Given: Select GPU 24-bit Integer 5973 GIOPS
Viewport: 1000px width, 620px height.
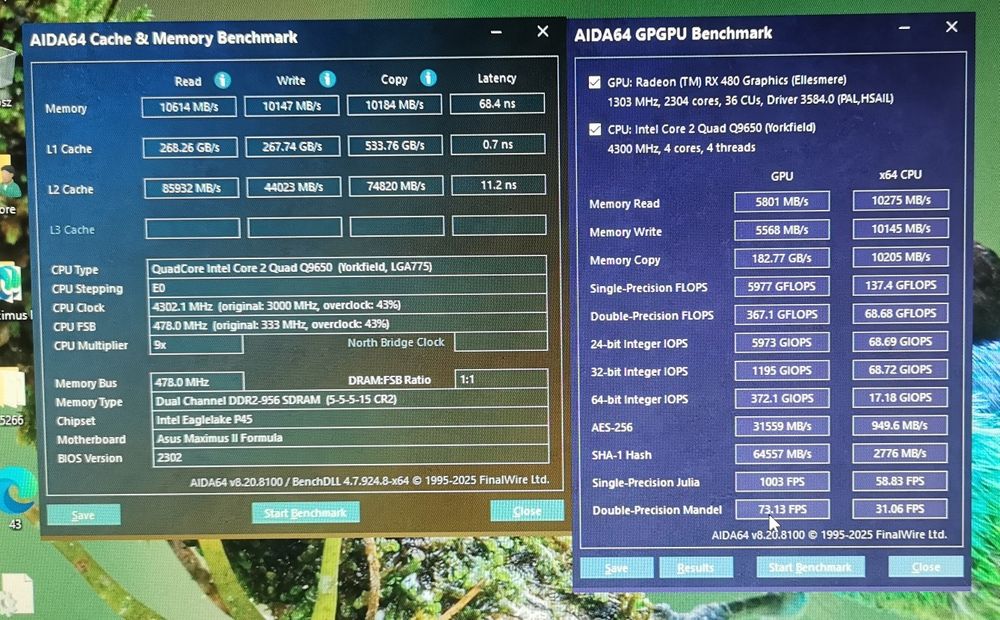Looking at the screenshot, I should (x=782, y=342).
